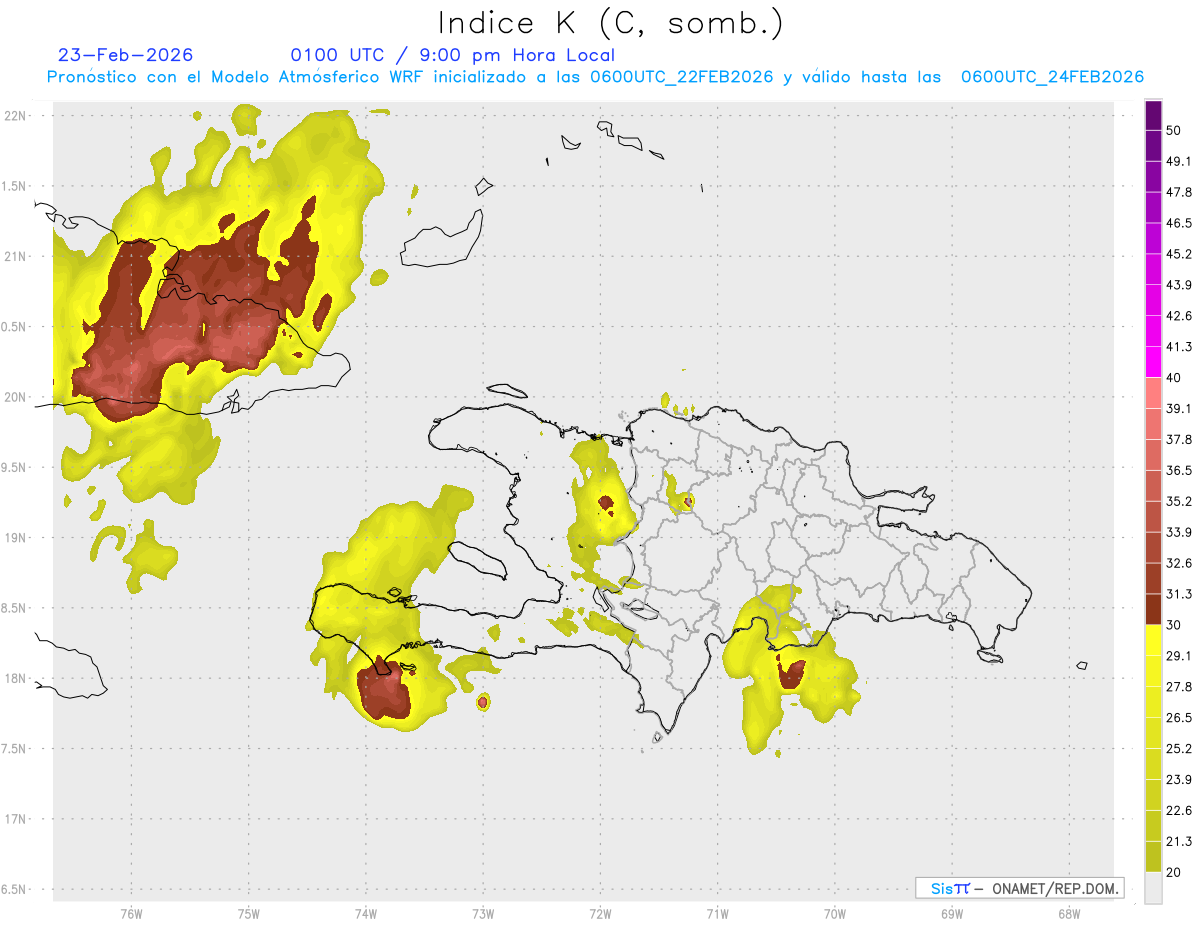Click the "73W" longitude label
Image resolution: width=1200 pixels, height=927 pixels.
tap(483, 913)
